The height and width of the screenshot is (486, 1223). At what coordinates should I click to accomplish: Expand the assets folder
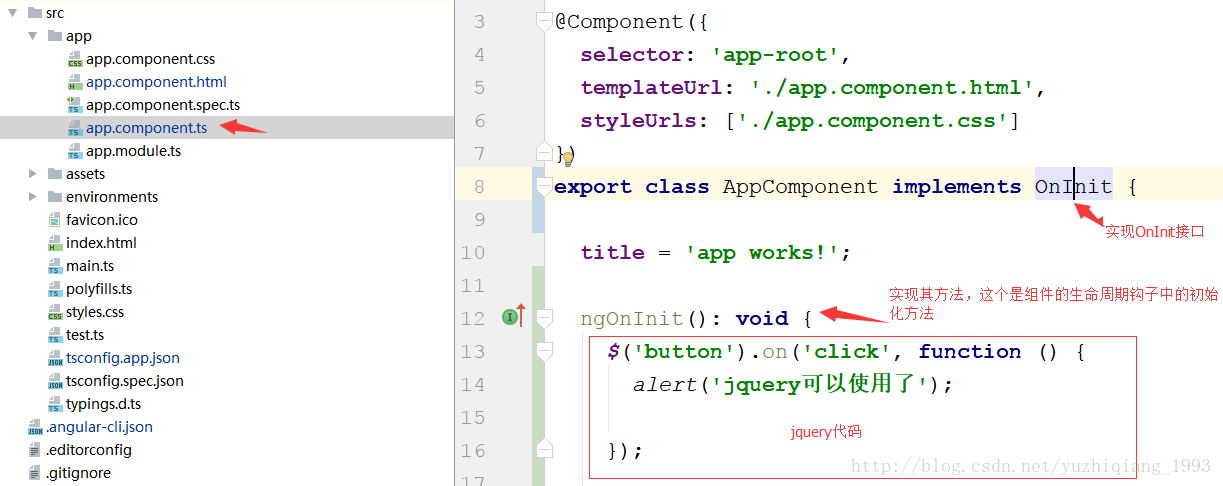(33, 174)
